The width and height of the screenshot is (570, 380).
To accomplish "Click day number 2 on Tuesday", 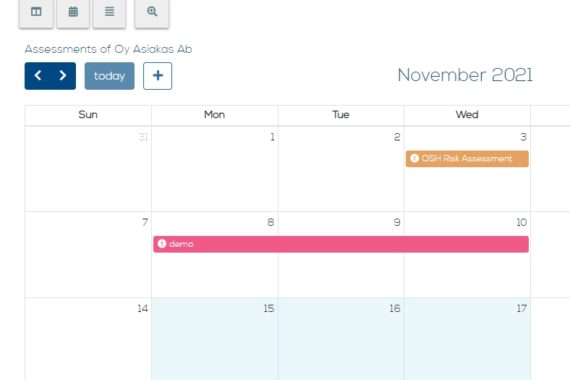I will (x=397, y=137).
